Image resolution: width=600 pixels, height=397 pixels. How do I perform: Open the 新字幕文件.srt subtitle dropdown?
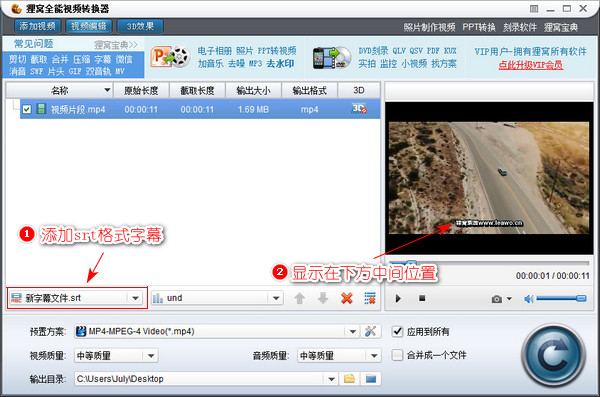pos(77,298)
